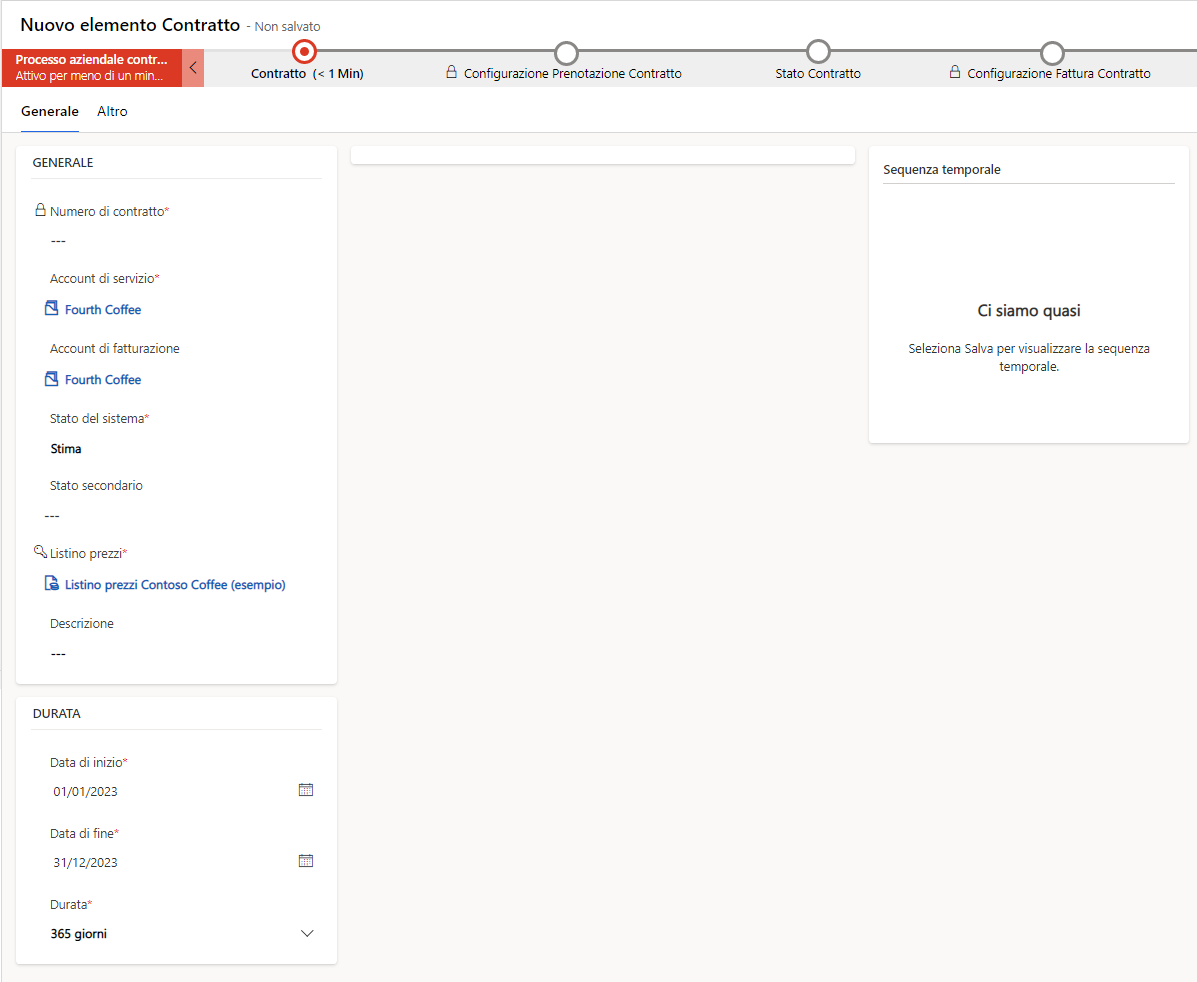Image resolution: width=1197 pixels, height=982 pixels.
Task: Click the lock icon beside Configurazione Fattura Contratto
Action: click(954, 73)
